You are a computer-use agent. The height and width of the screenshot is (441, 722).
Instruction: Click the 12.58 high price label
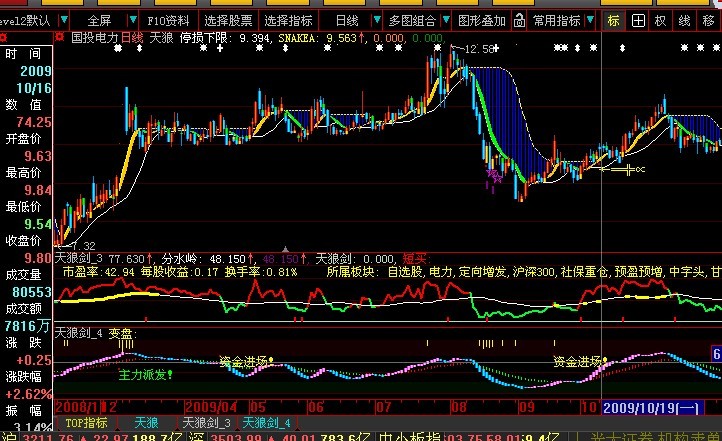point(479,49)
